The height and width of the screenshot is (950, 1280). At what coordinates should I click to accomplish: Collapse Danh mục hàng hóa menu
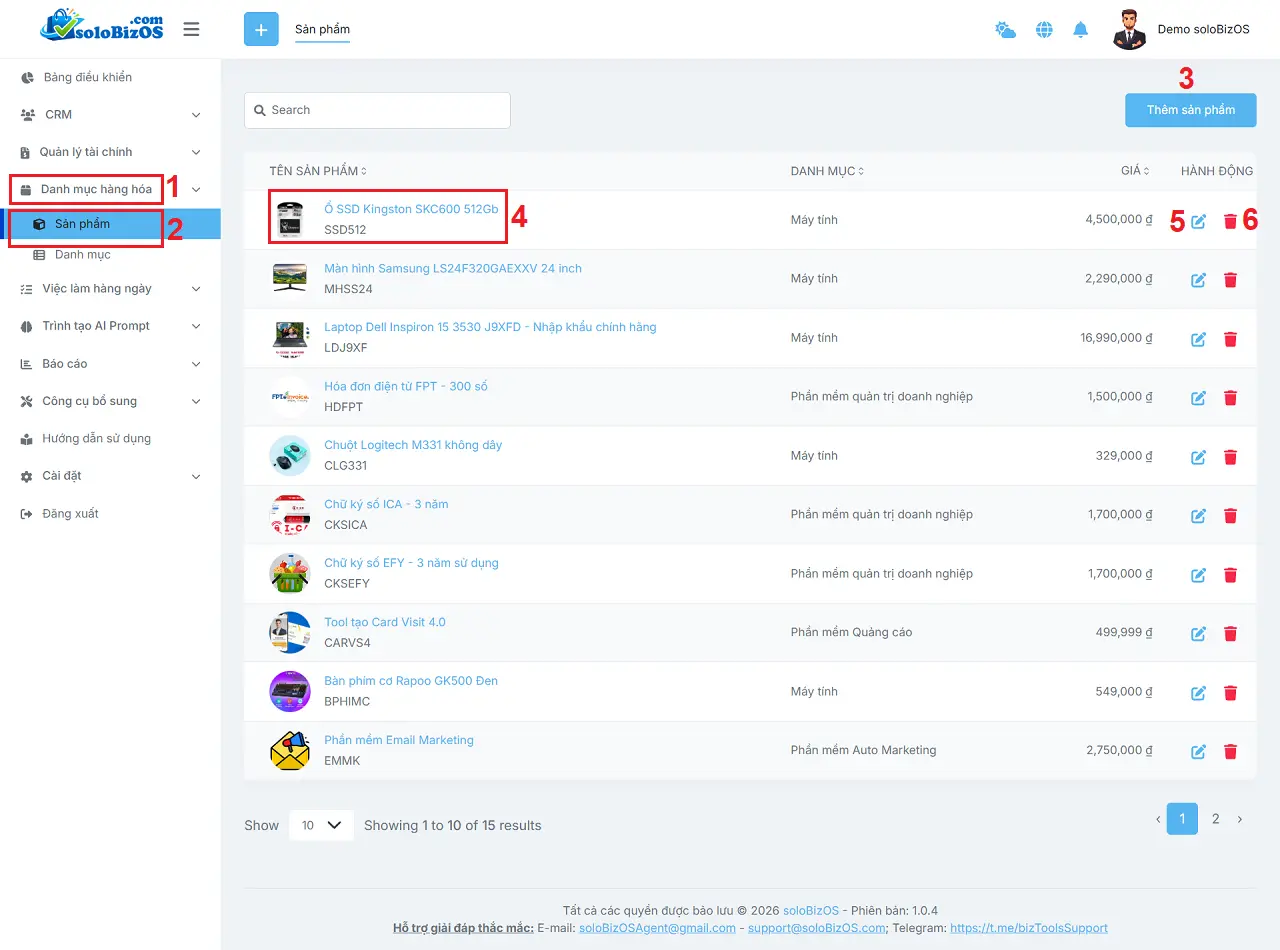click(x=110, y=189)
